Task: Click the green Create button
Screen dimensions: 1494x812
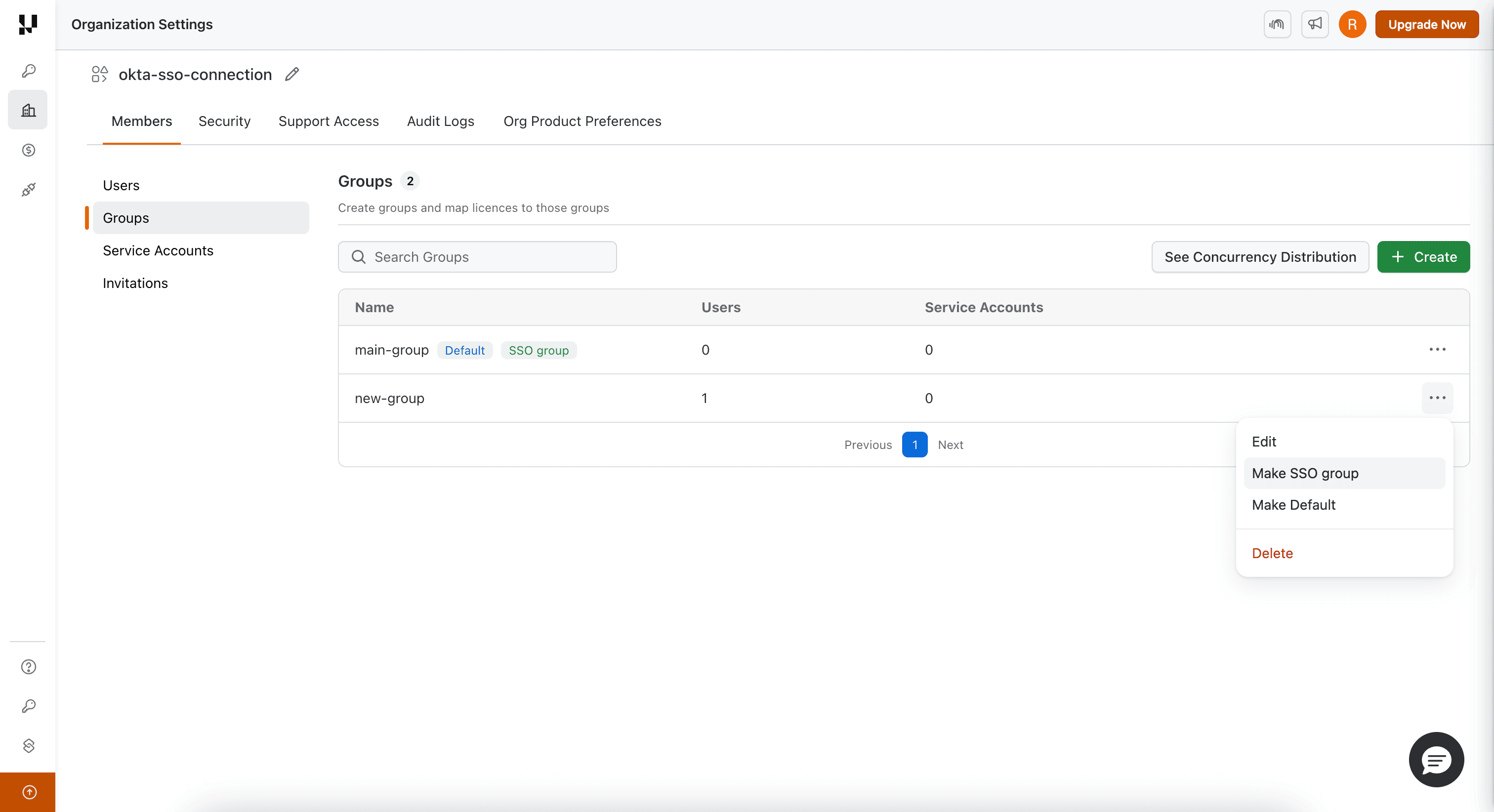Action: [1423, 257]
